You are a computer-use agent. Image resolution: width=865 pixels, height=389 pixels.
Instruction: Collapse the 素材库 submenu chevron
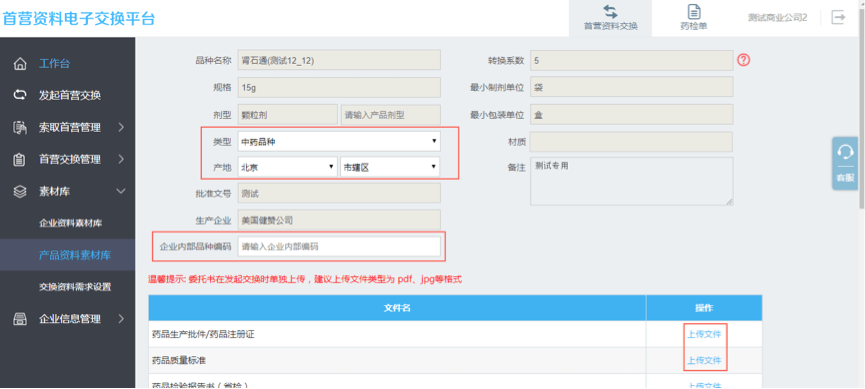coord(121,191)
